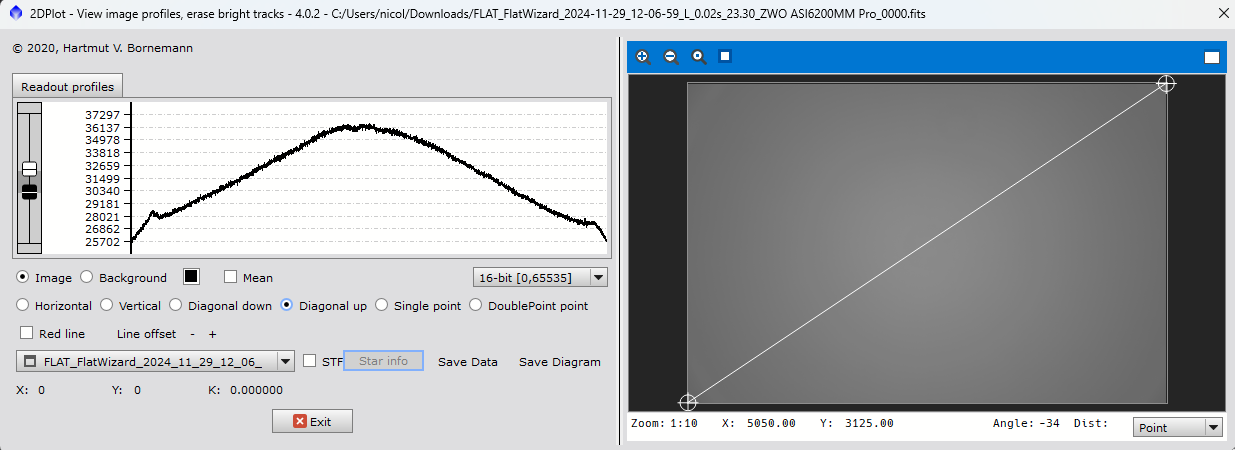Click the lower-left crosshair endpoint marker
Viewport: 1235px width, 450px height.
tap(688, 402)
